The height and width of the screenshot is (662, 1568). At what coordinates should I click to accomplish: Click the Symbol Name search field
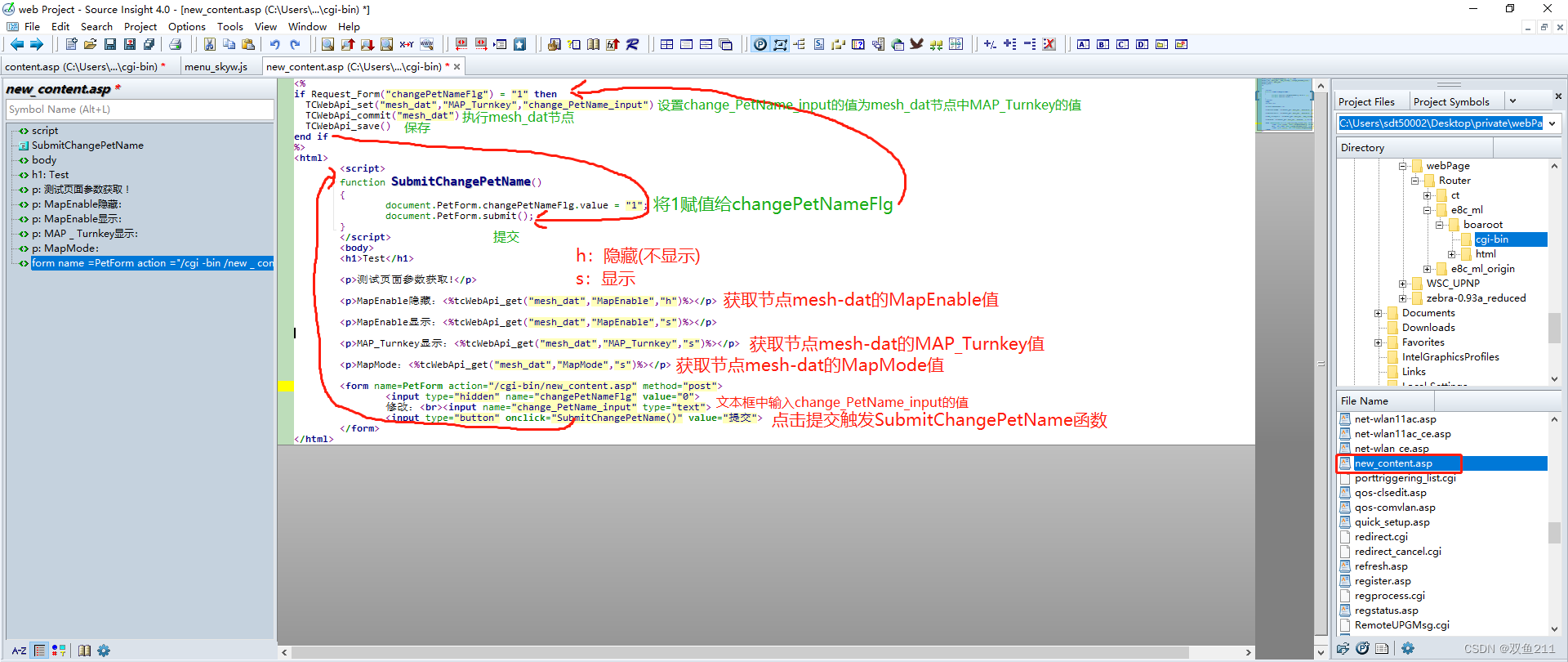click(x=140, y=109)
